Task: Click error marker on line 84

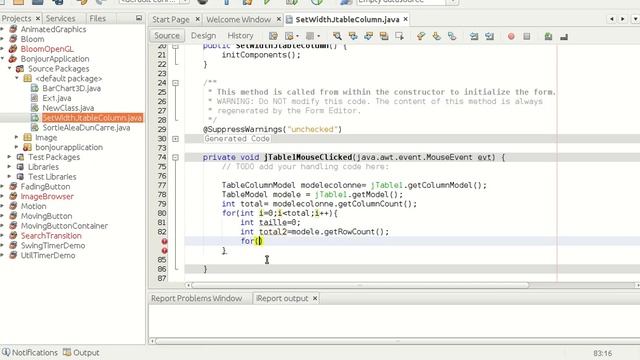Action: point(164,251)
